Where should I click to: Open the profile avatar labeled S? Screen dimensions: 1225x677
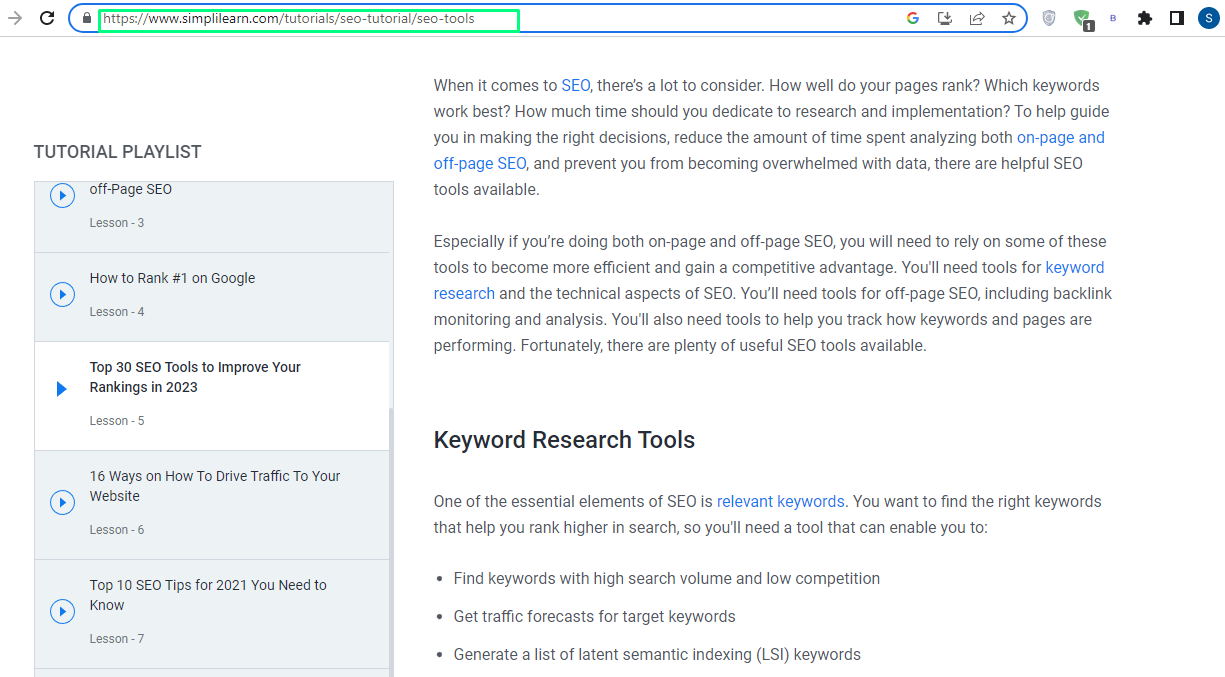point(1209,18)
